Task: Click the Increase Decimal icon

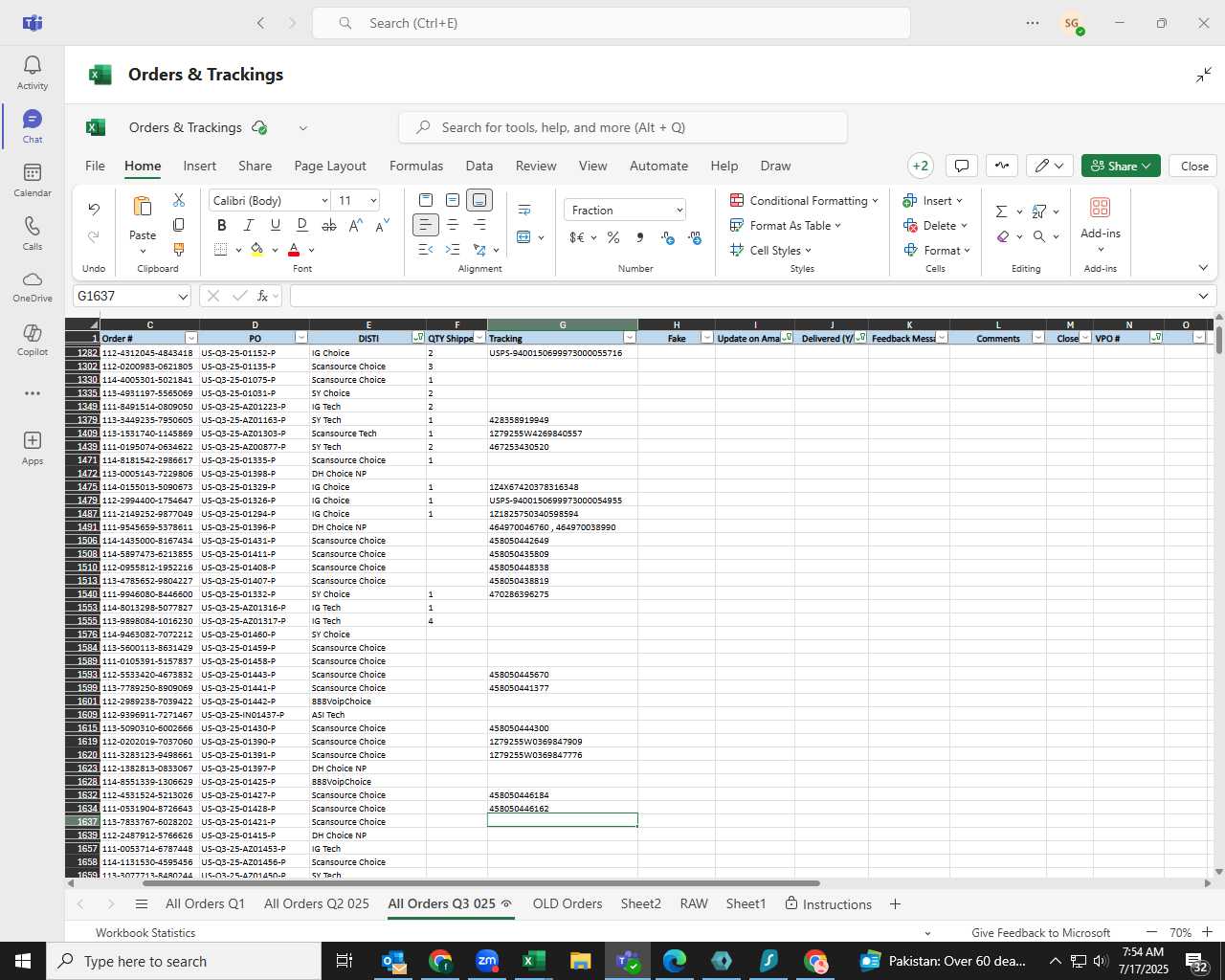Action: click(667, 237)
